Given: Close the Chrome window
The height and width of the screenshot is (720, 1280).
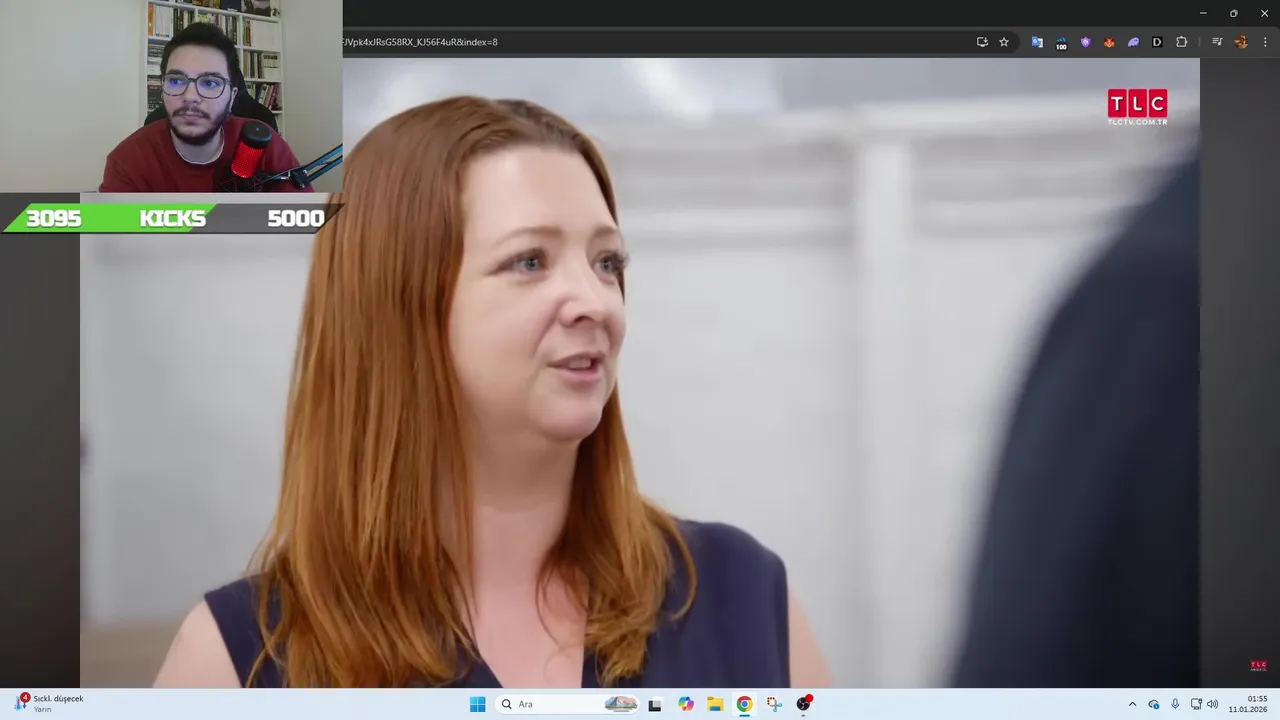Looking at the screenshot, I should click(x=1264, y=13).
